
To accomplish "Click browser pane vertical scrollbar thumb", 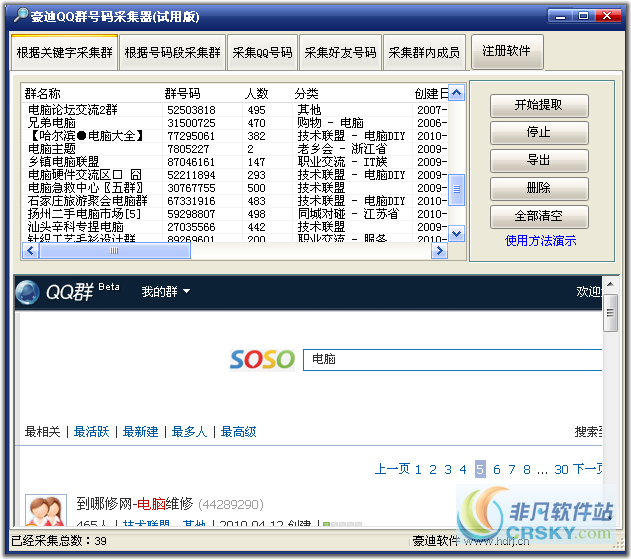I will pos(610,313).
